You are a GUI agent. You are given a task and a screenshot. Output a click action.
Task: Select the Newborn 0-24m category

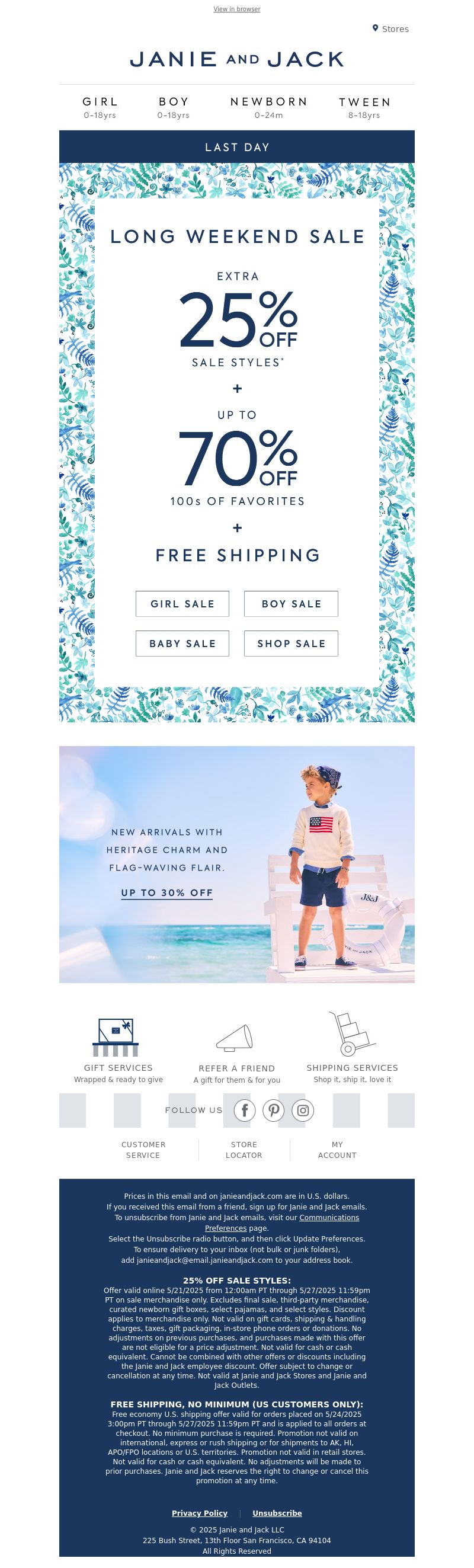(x=269, y=107)
